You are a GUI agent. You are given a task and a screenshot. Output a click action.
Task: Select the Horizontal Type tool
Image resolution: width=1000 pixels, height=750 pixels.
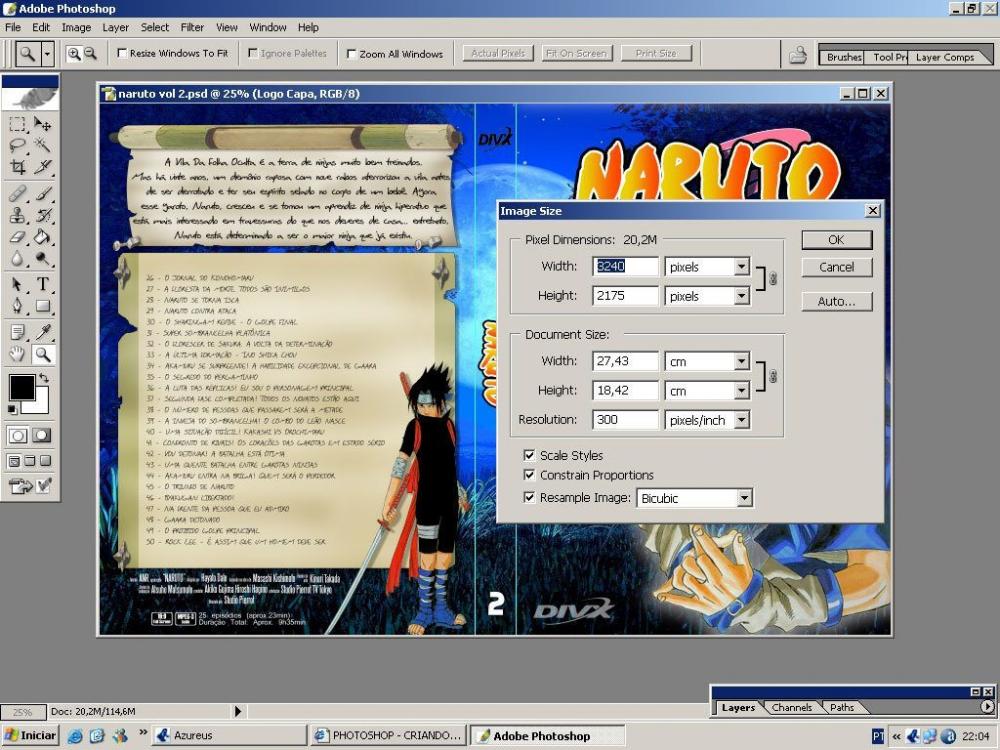(43, 285)
